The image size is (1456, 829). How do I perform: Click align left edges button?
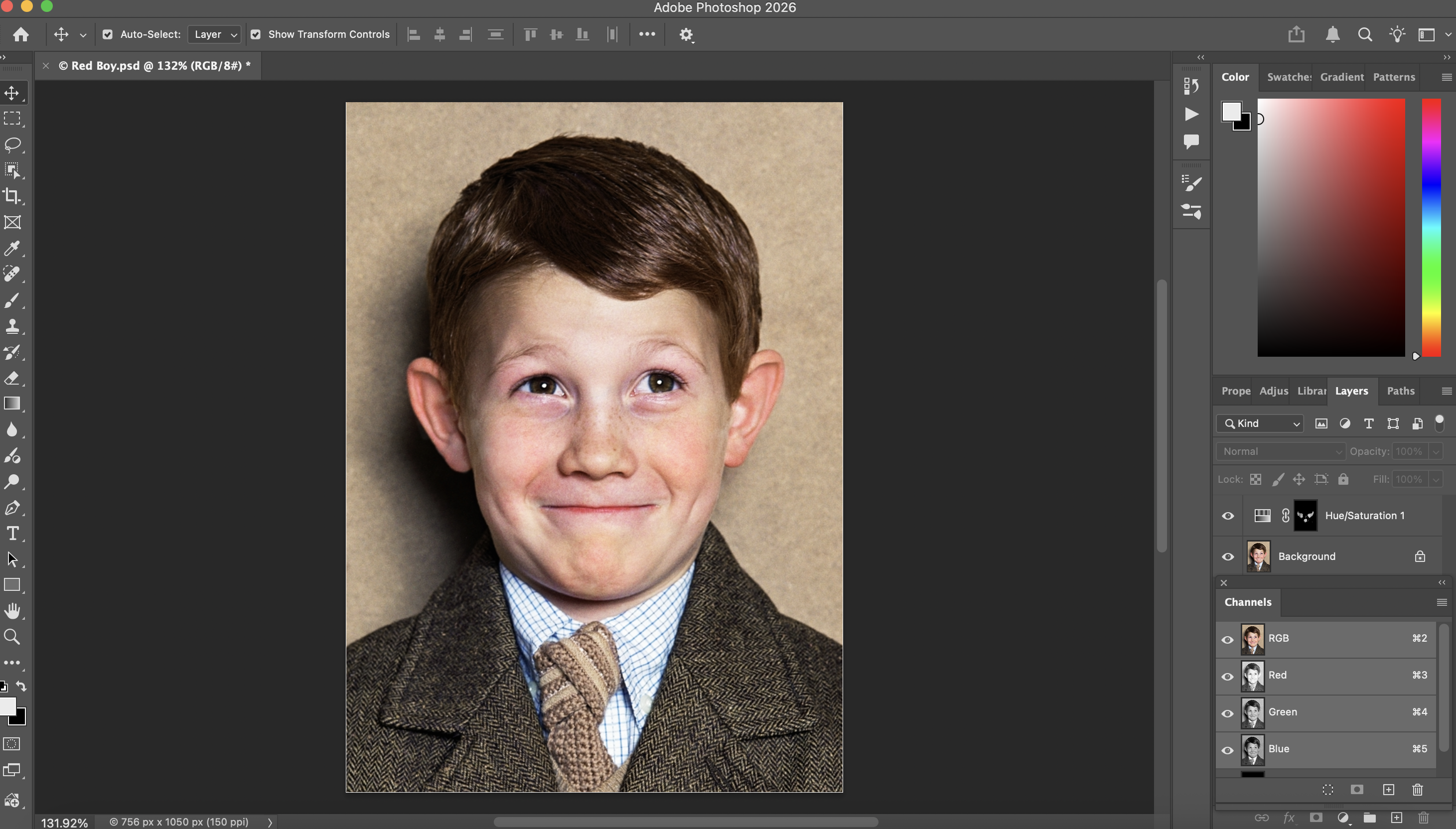tap(414, 35)
